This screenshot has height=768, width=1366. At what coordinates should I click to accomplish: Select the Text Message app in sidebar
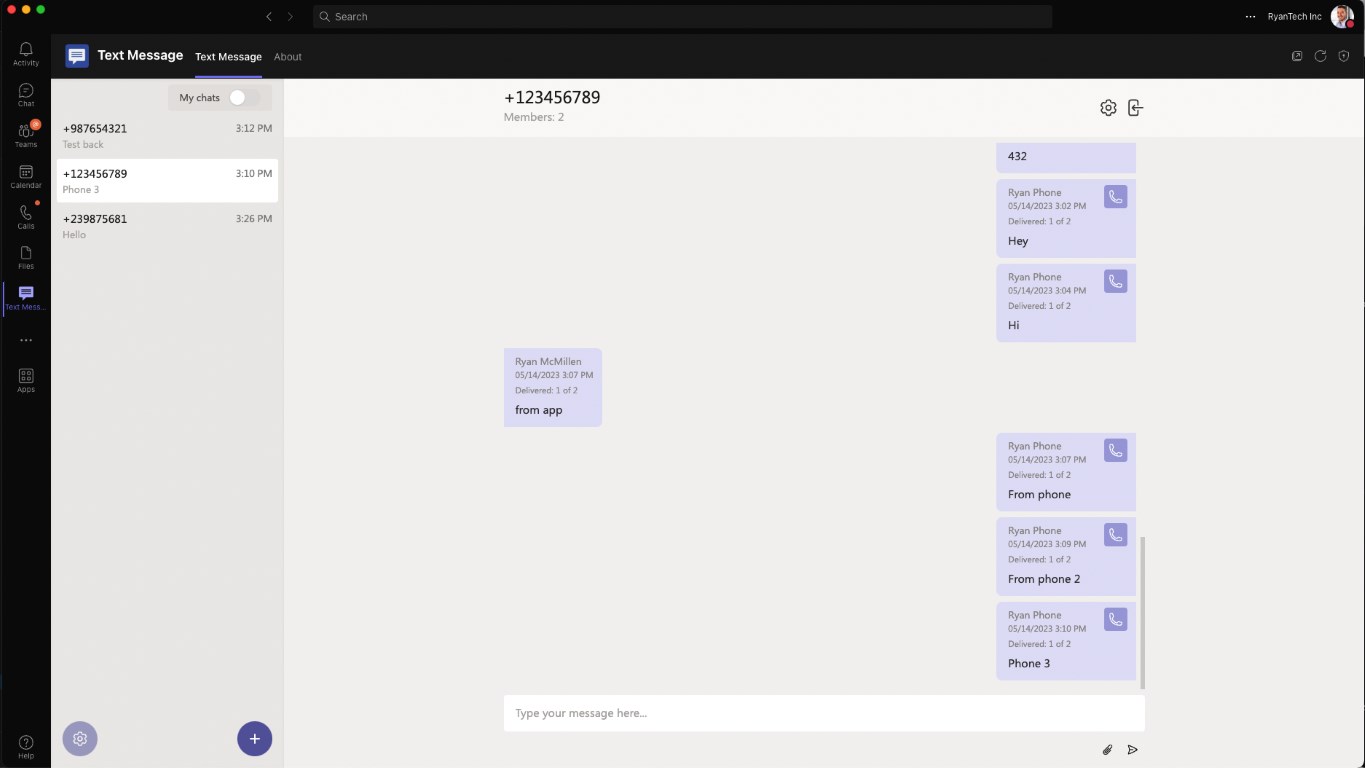26,298
